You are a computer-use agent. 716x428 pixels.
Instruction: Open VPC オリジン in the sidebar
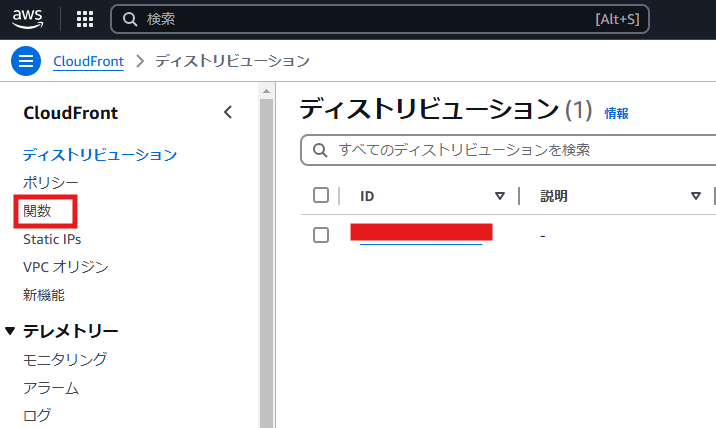click(66, 267)
